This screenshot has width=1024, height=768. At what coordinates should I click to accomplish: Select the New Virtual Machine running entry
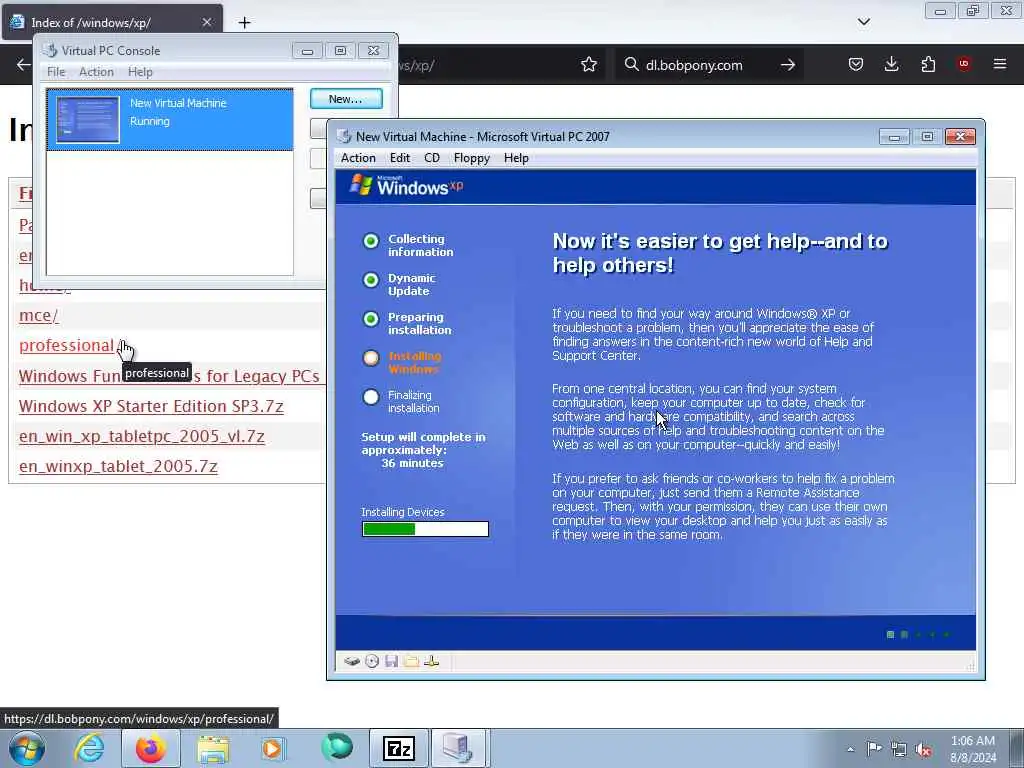tap(170, 120)
